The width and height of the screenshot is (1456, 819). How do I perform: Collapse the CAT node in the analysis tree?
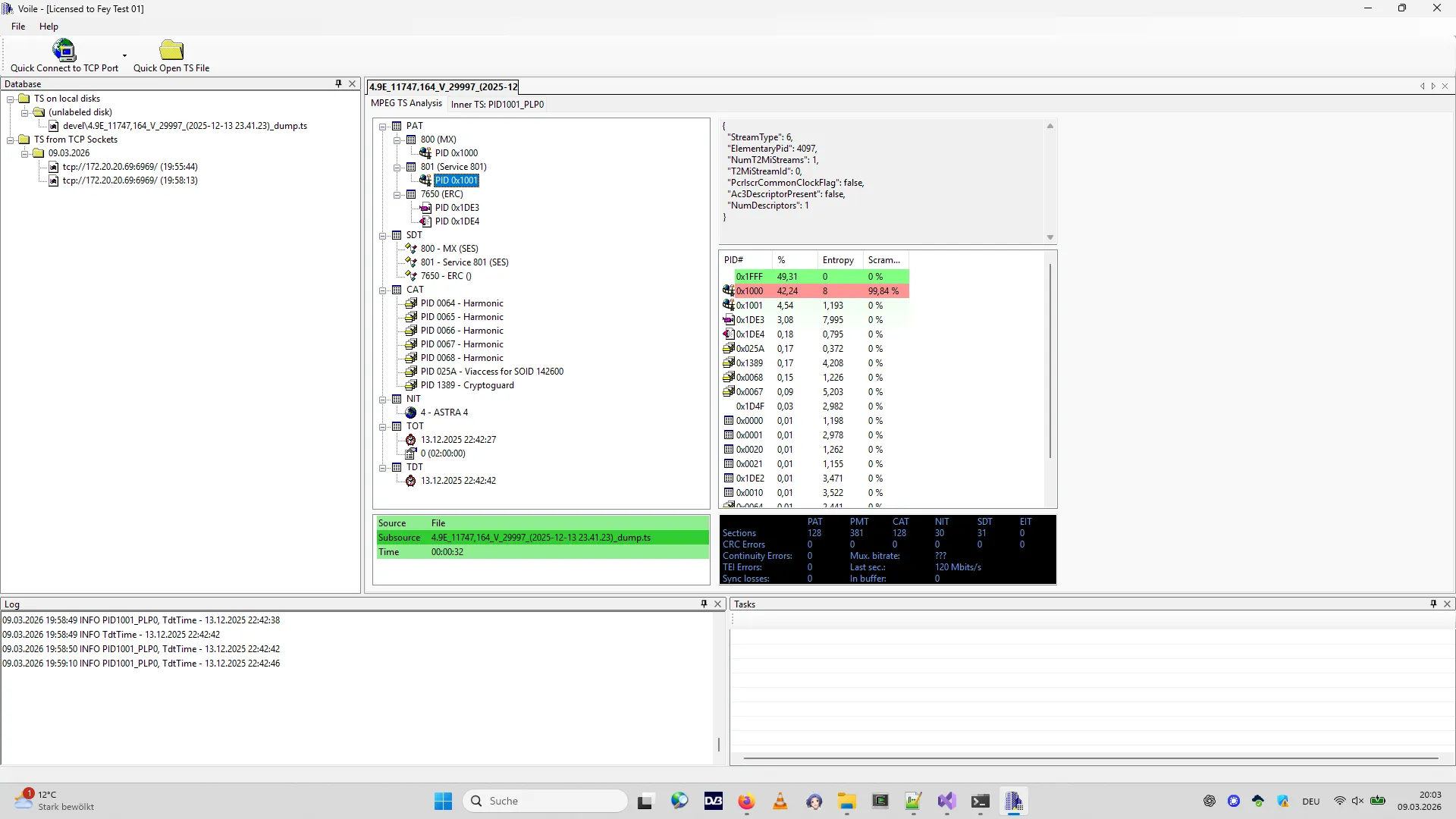click(383, 290)
